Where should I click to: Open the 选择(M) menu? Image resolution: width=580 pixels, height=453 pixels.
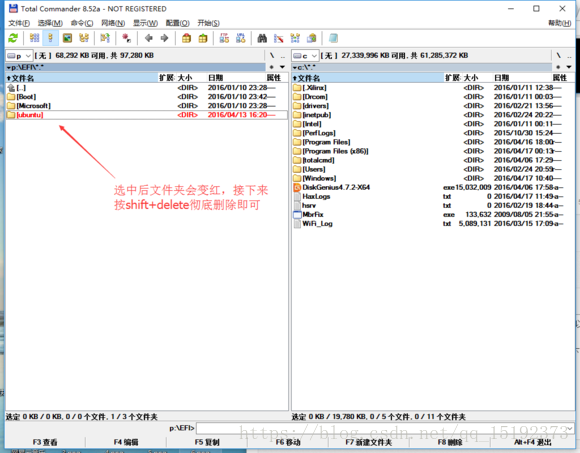tap(50, 23)
